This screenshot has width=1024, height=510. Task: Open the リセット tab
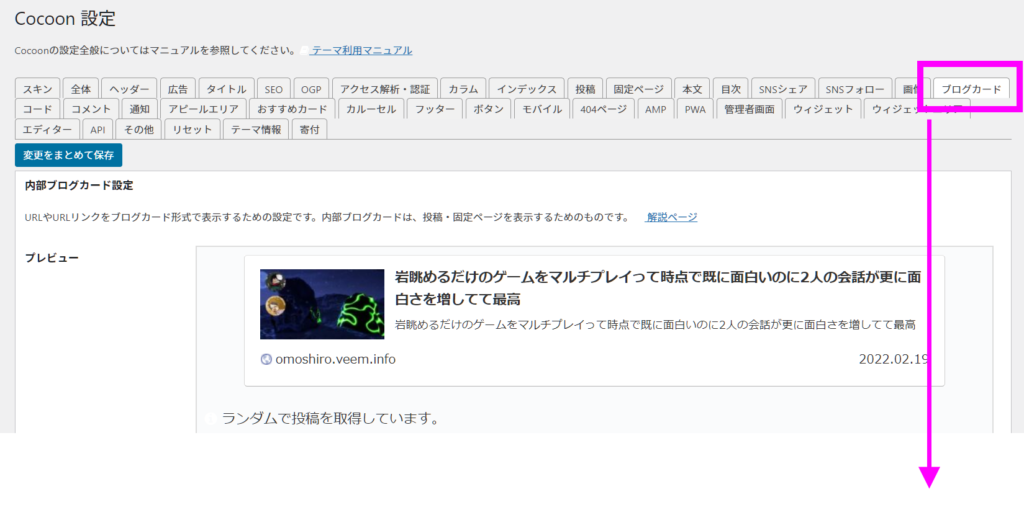191,129
